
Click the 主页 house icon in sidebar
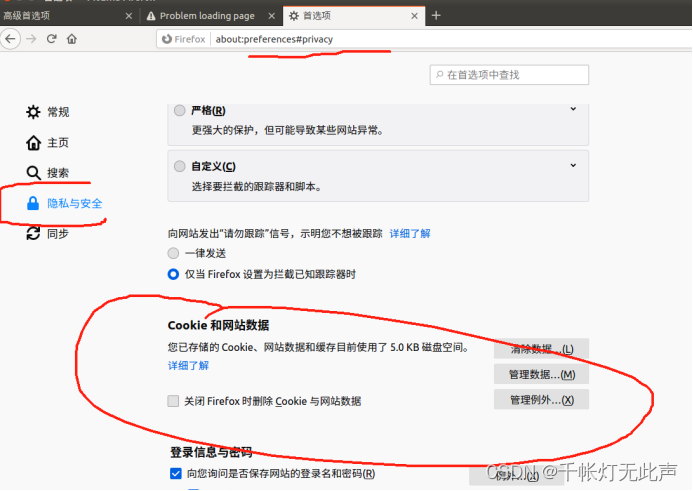pos(33,143)
